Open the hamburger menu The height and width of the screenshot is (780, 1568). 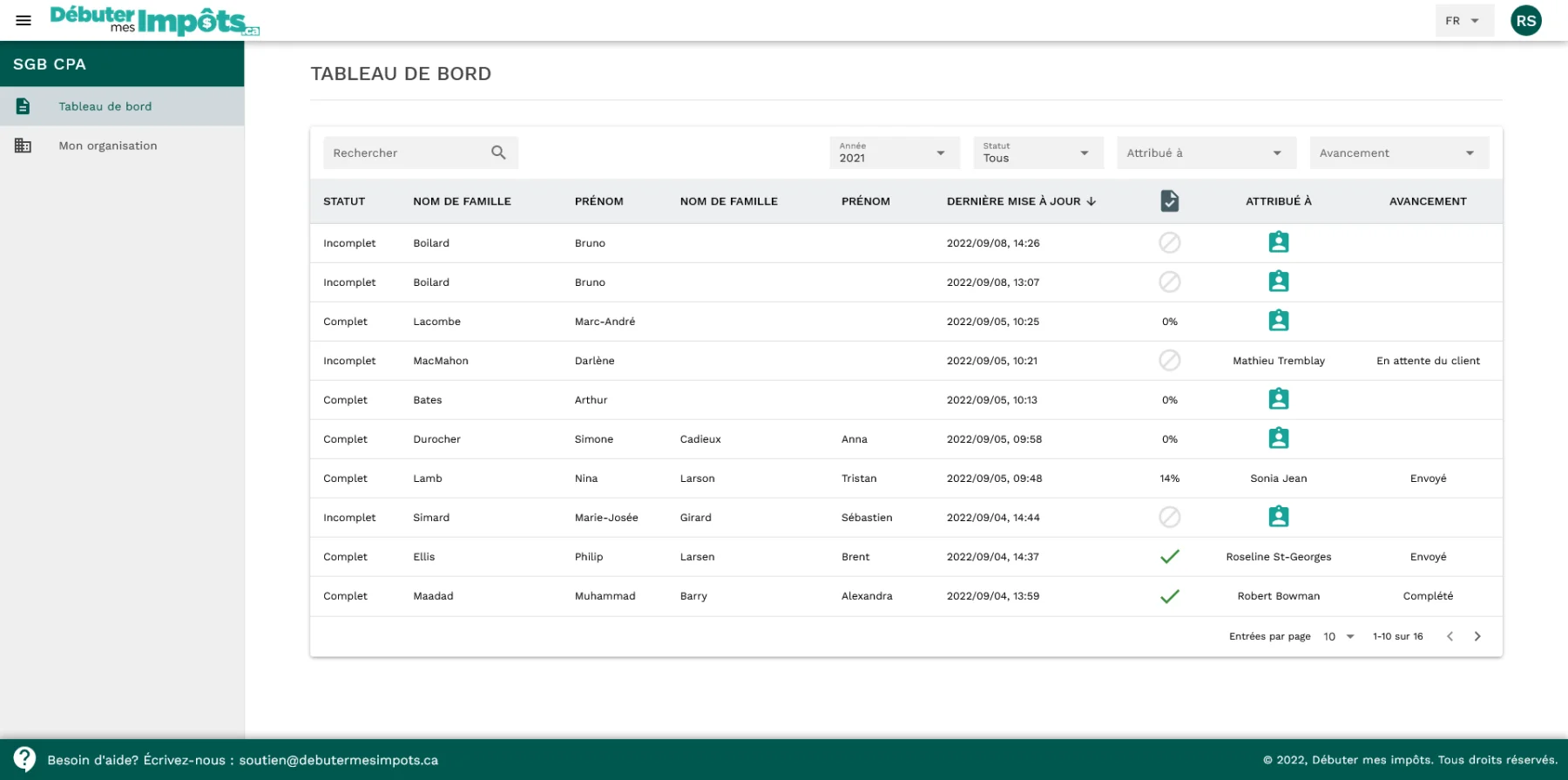click(x=24, y=20)
